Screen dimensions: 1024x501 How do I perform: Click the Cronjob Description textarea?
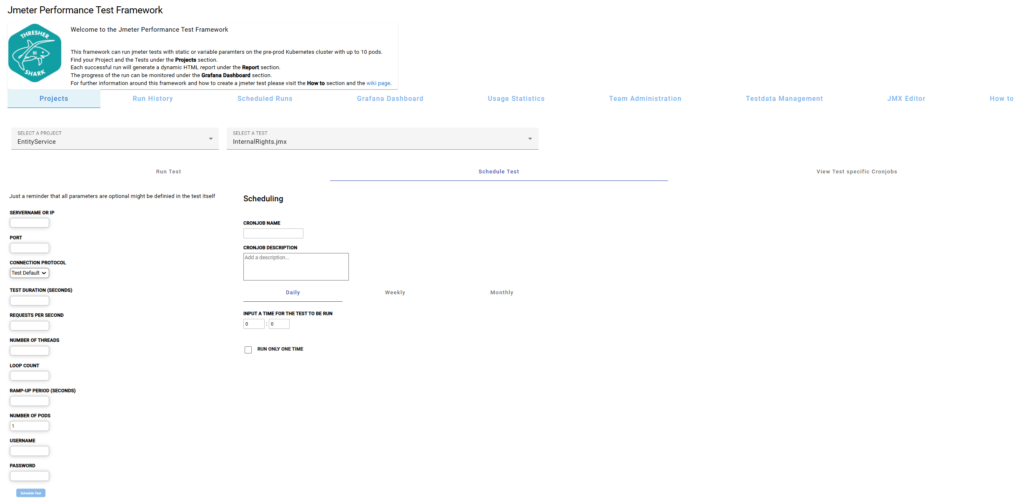(x=296, y=267)
